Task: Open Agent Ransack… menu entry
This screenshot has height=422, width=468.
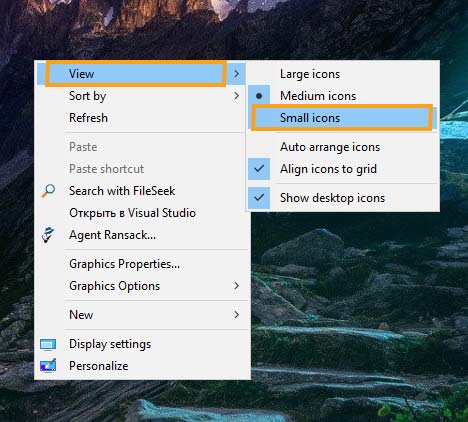Action: (143, 235)
